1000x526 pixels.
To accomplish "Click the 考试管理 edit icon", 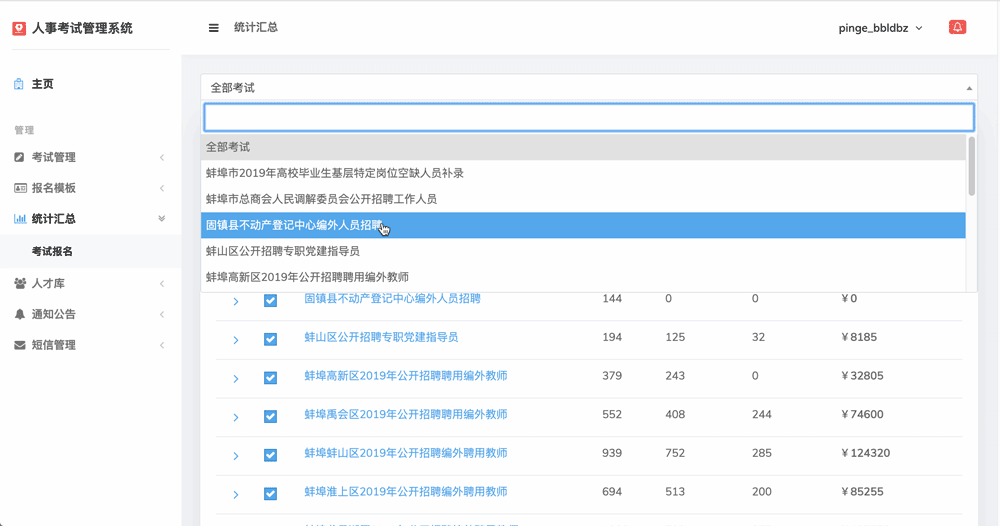I will [x=20, y=157].
